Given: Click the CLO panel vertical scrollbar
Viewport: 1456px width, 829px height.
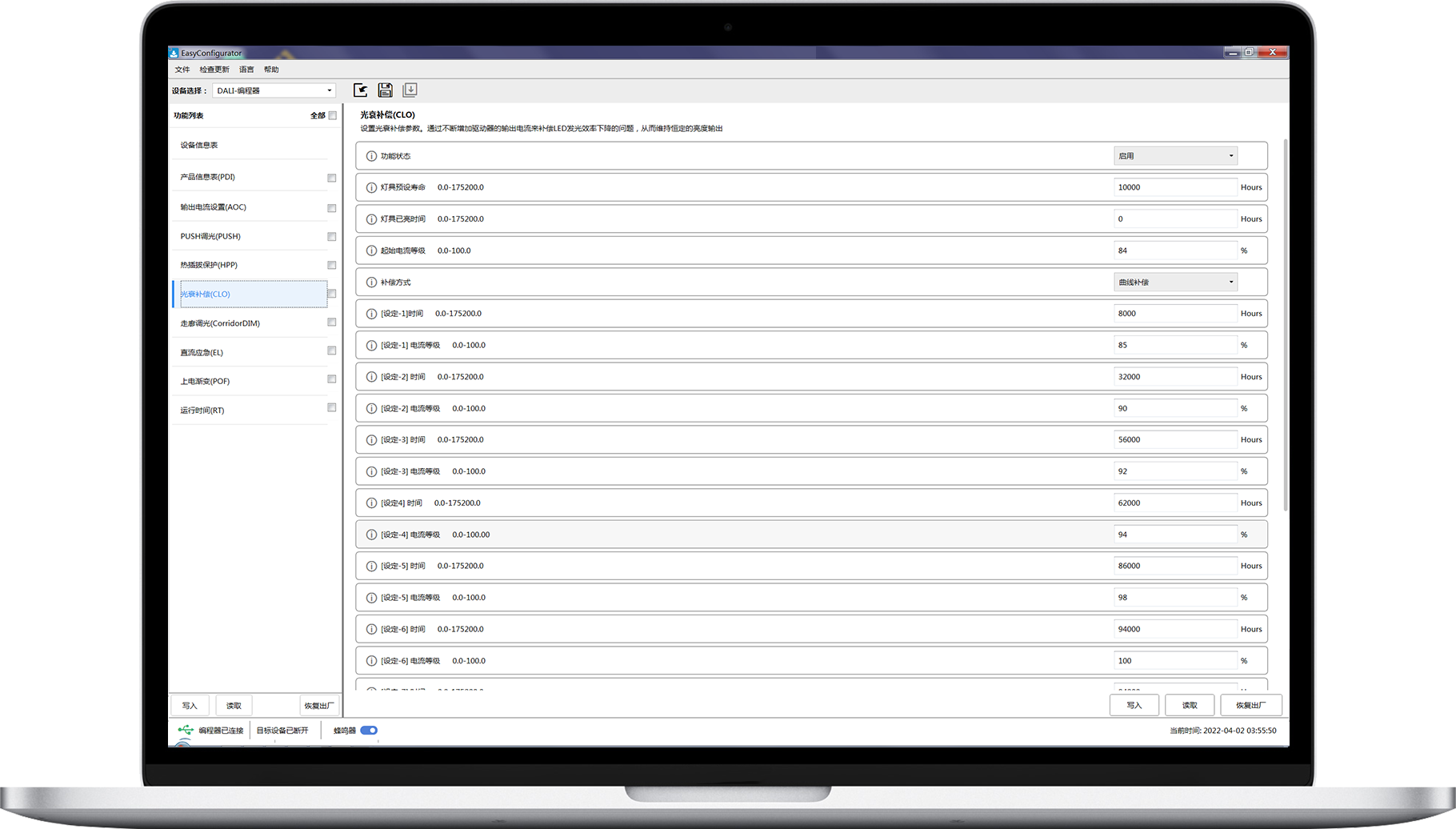Looking at the screenshot, I should click(x=1286, y=324).
